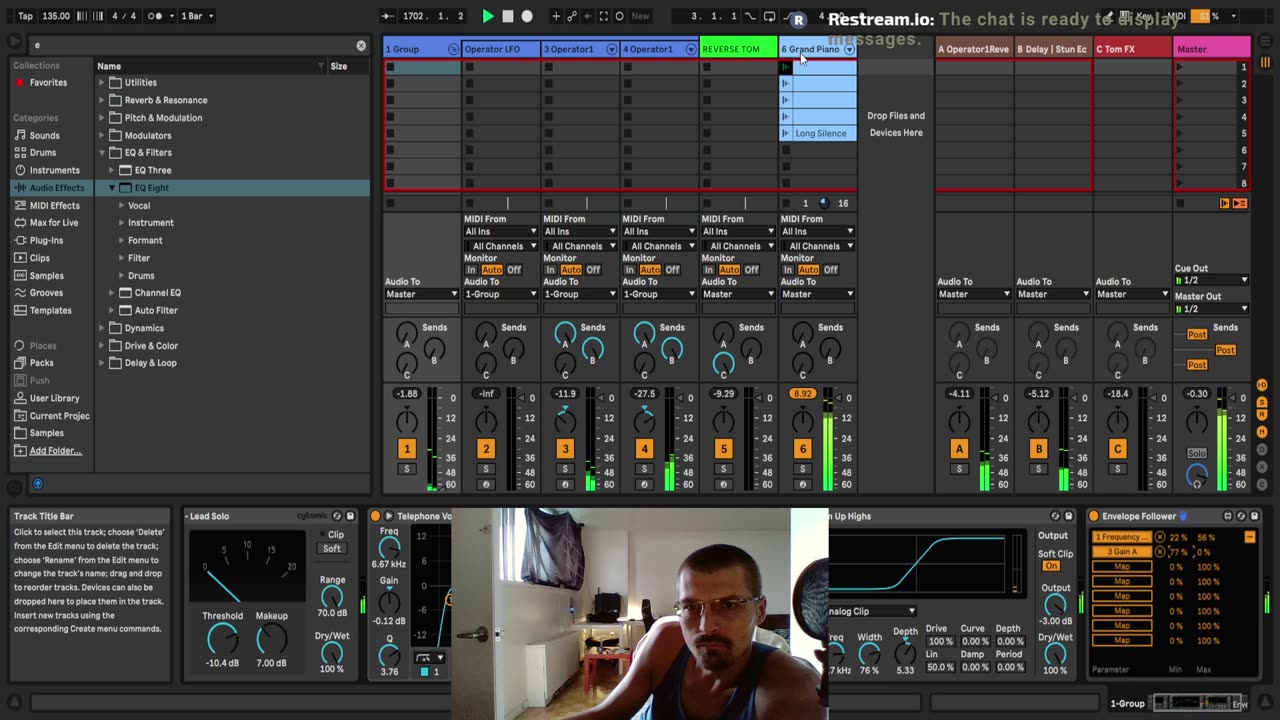Open Packs in Places
This screenshot has height=720, width=1280.
pos(41,363)
